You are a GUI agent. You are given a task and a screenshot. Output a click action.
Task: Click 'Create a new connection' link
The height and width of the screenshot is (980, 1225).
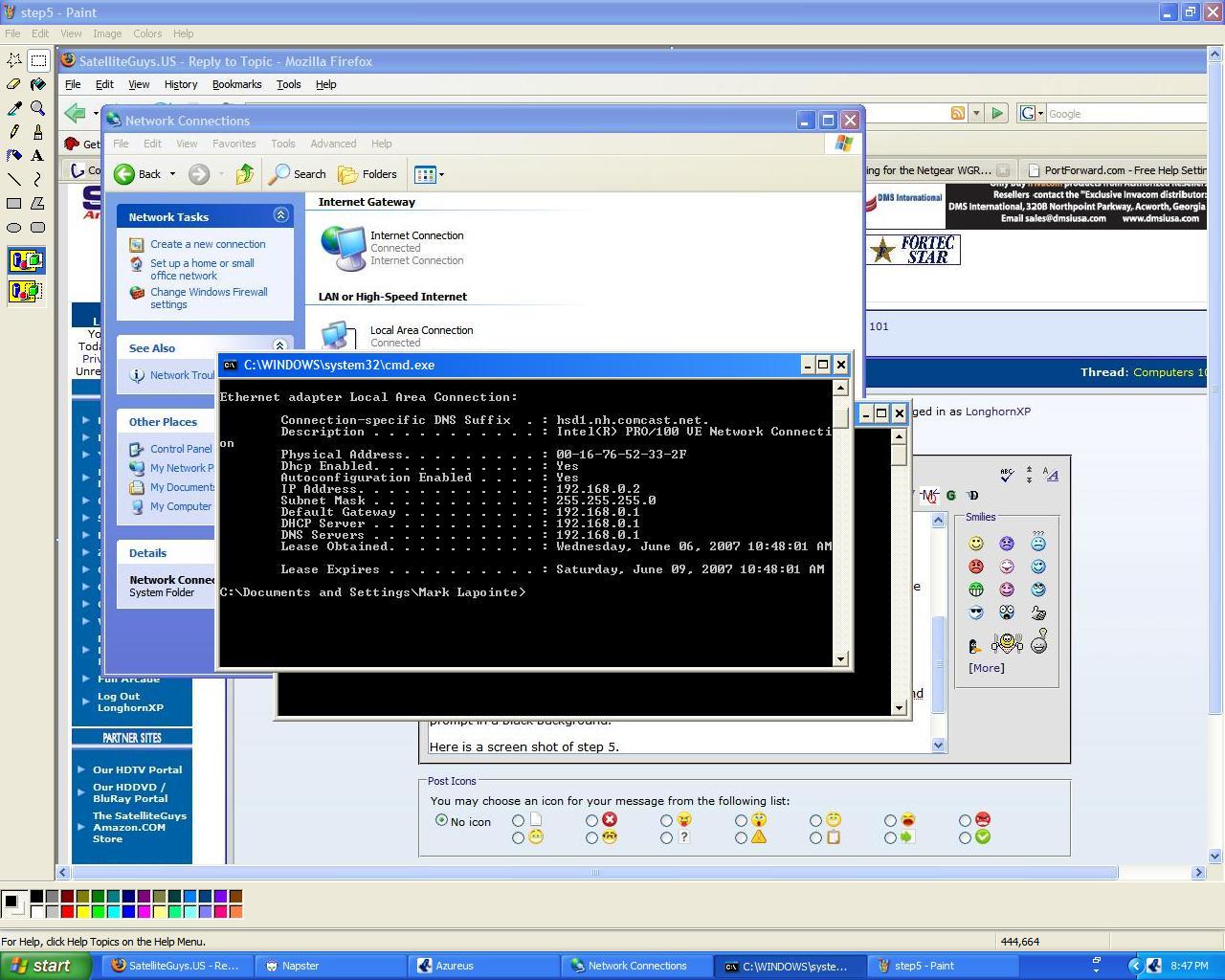[x=208, y=244]
